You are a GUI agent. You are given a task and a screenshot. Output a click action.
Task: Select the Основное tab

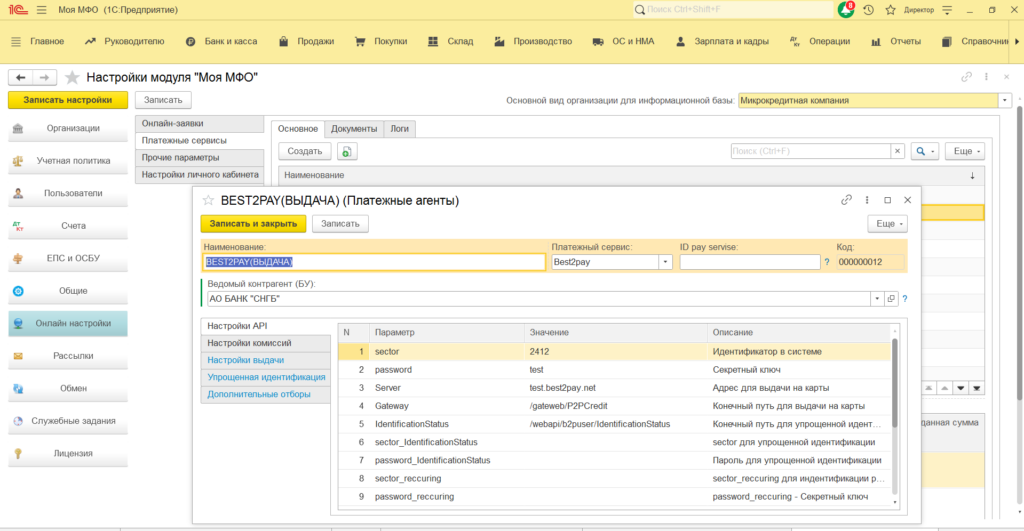tap(298, 129)
